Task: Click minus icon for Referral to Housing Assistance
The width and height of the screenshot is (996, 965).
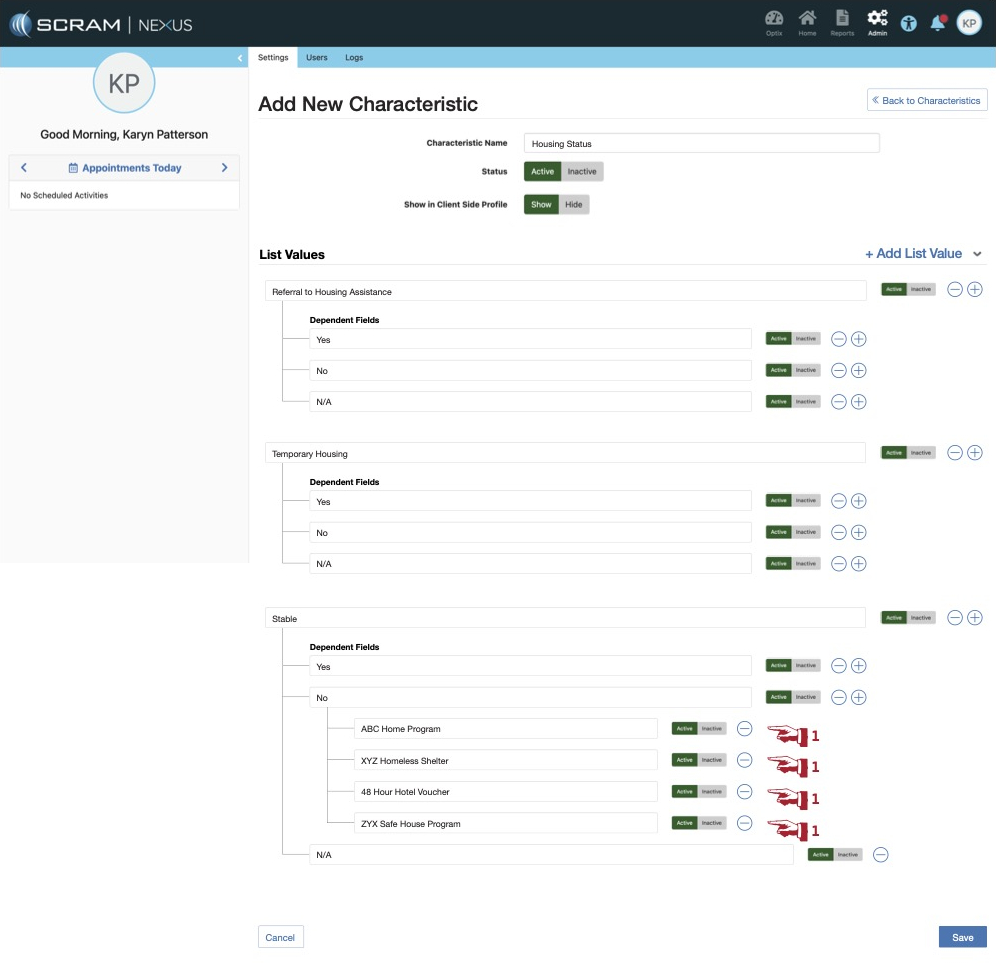Action: (x=955, y=289)
